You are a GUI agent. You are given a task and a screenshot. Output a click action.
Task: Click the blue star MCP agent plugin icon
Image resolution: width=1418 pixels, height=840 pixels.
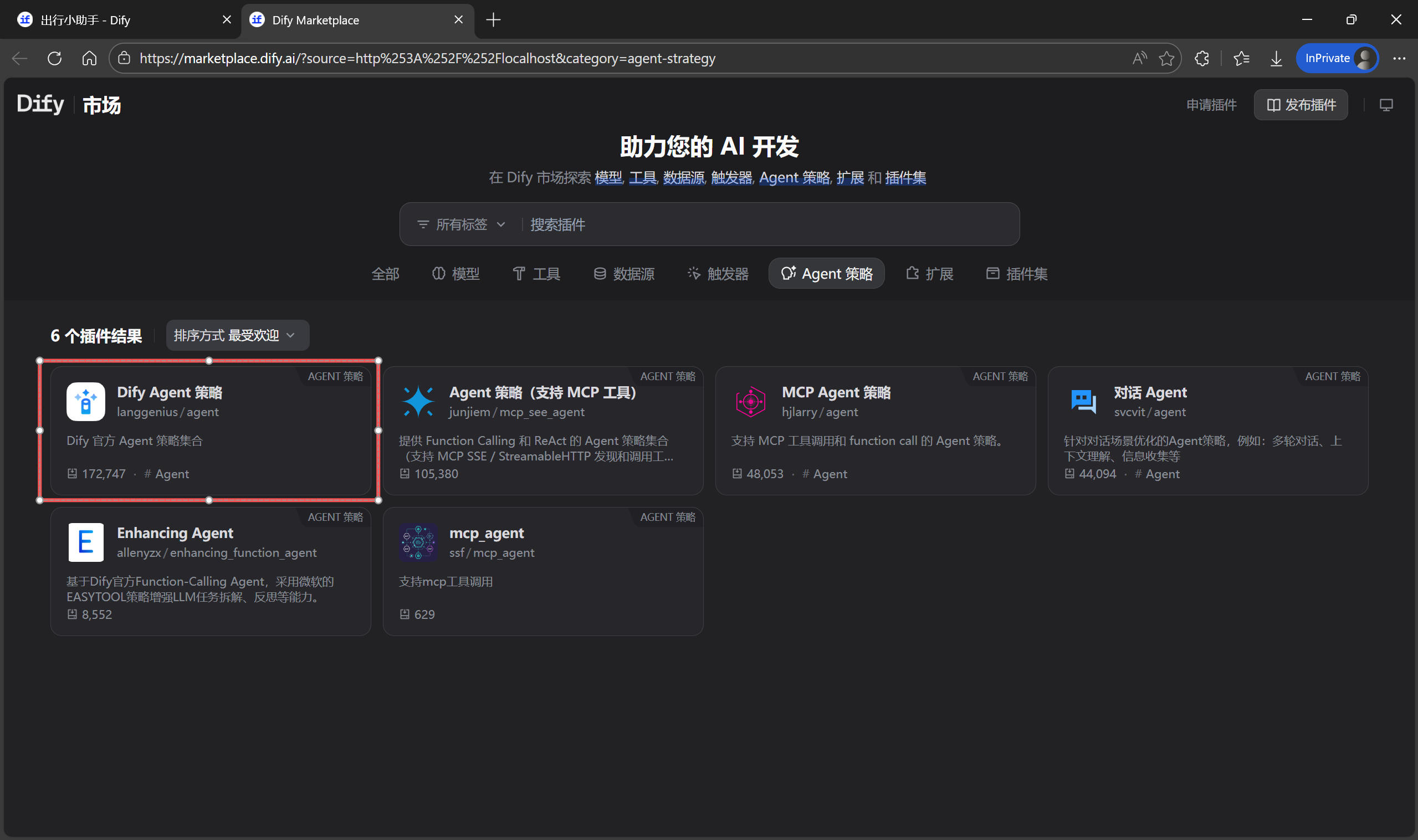click(x=418, y=401)
